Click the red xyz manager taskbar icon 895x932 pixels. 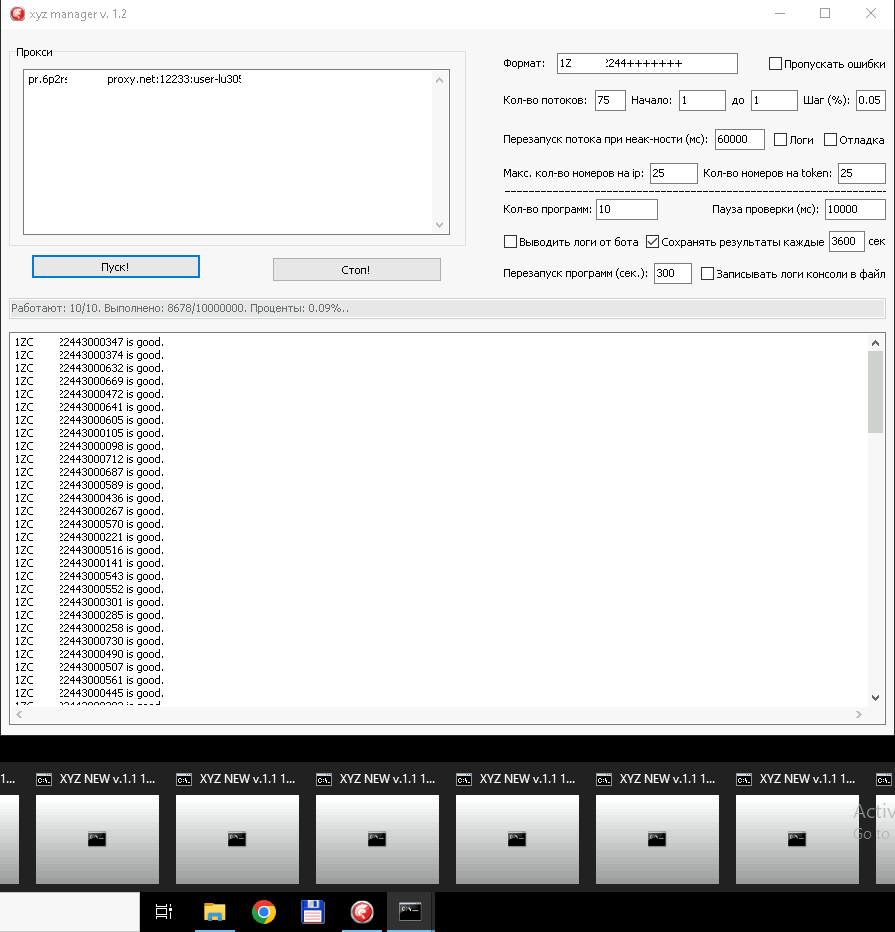(361, 911)
